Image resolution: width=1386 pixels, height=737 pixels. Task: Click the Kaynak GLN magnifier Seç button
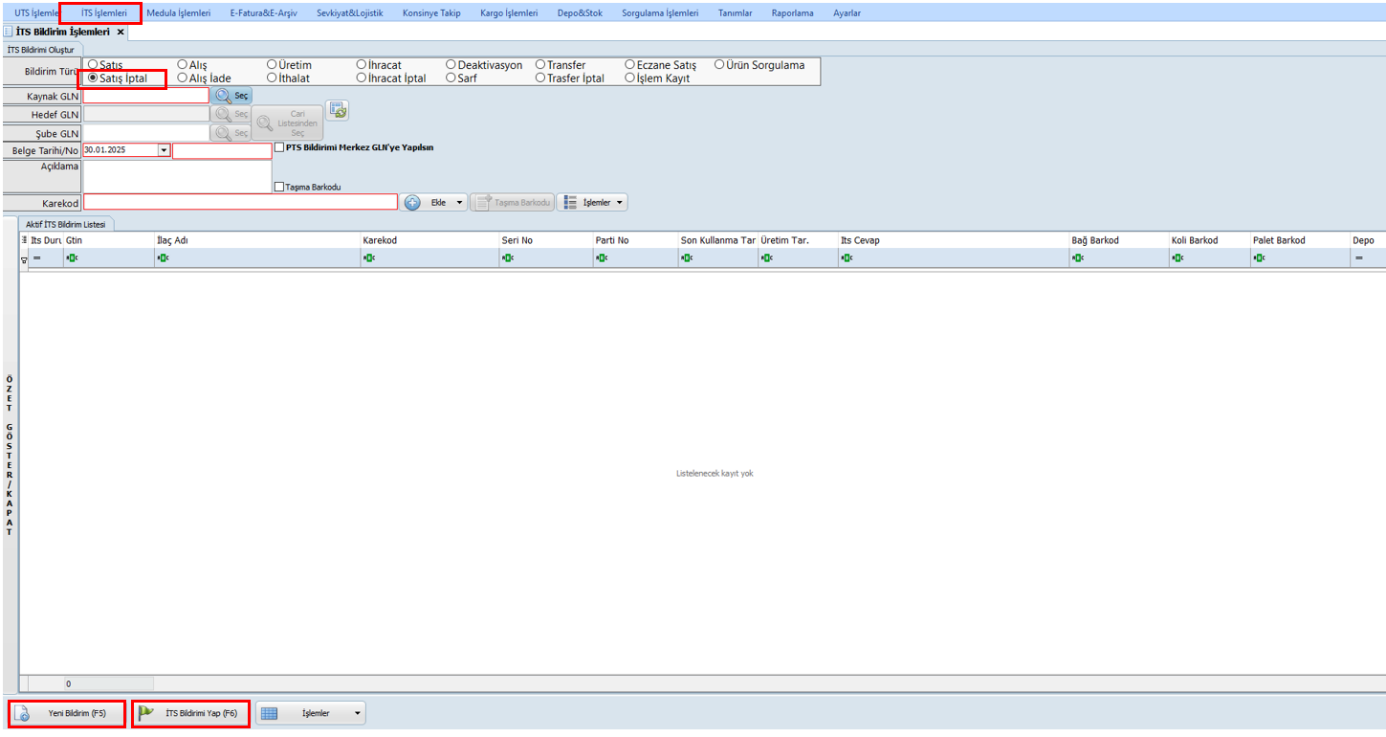pos(223,96)
